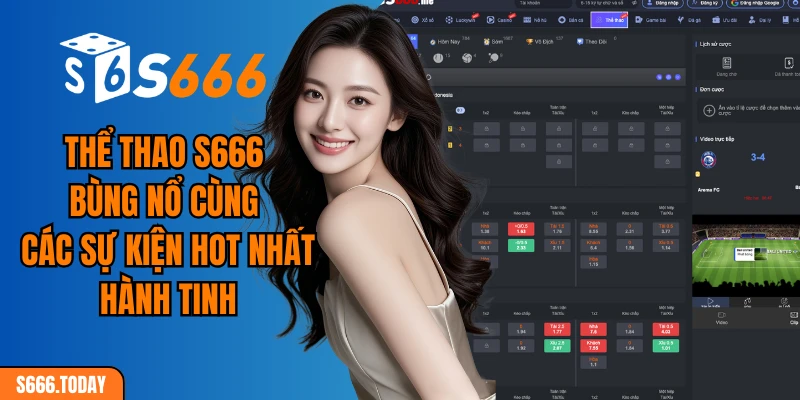The height and width of the screenshot is (400, 800).
Task: Click the team badge in Video trực tiếp
Action: (x=708, y=160)
